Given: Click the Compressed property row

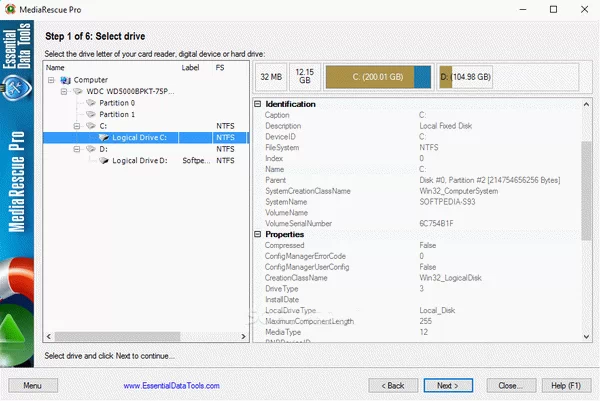Looking at the screenshot, I should click(x=417, y=245).
